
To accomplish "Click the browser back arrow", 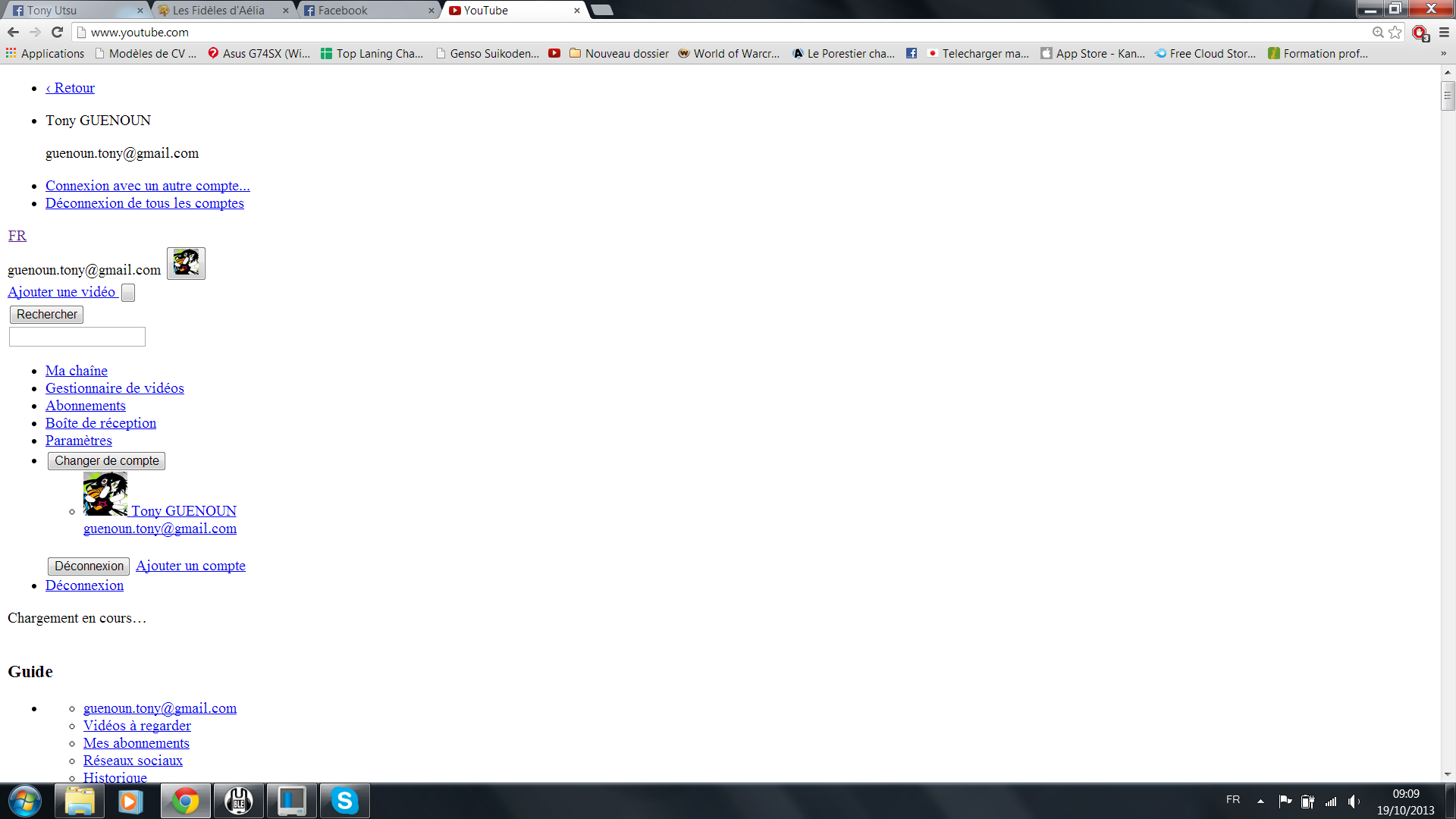I will click(x=13, y=32).
